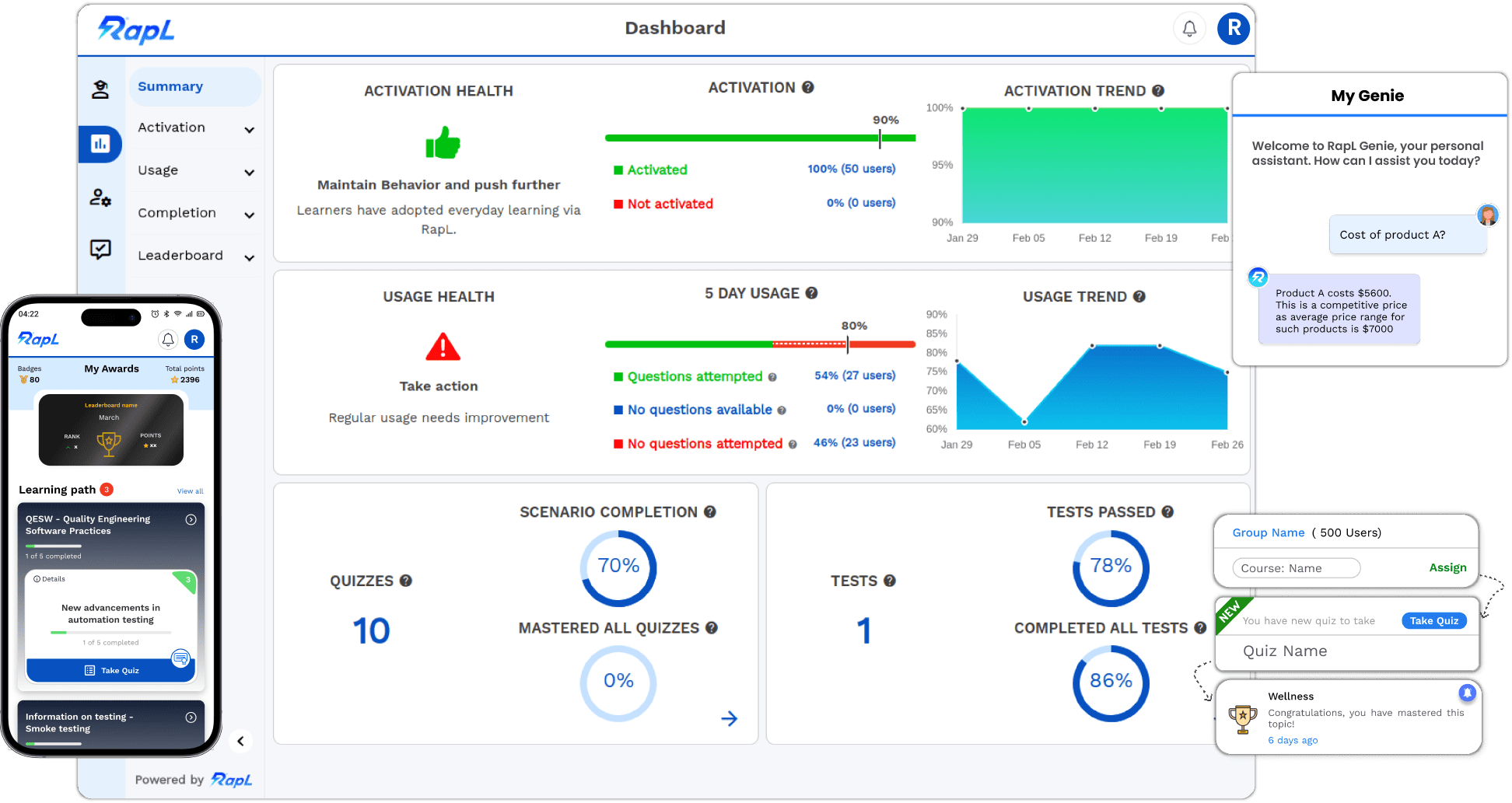This screenshot has height=803, width=1512.
Task: Click help icon beside 5 Day Usage
Action: pyautogui.click(x=811, y=293)
